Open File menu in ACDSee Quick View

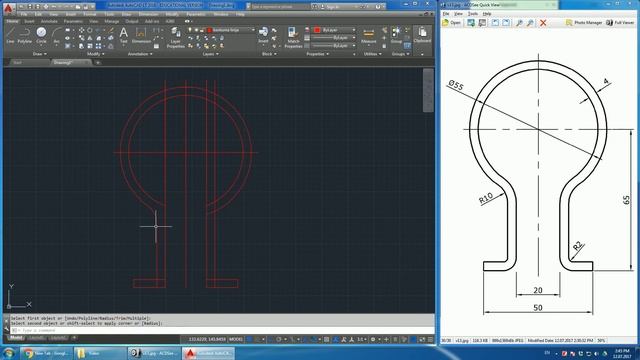446,14
